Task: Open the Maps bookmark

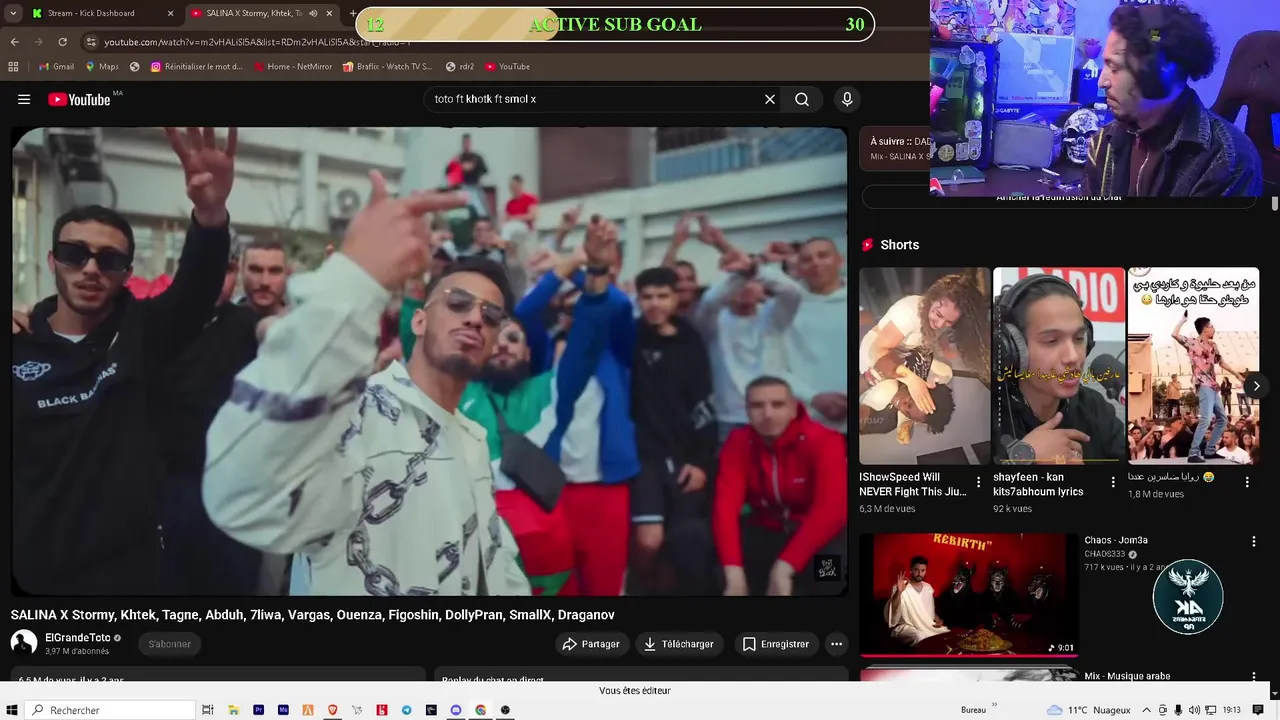Action: coord(102,67)
